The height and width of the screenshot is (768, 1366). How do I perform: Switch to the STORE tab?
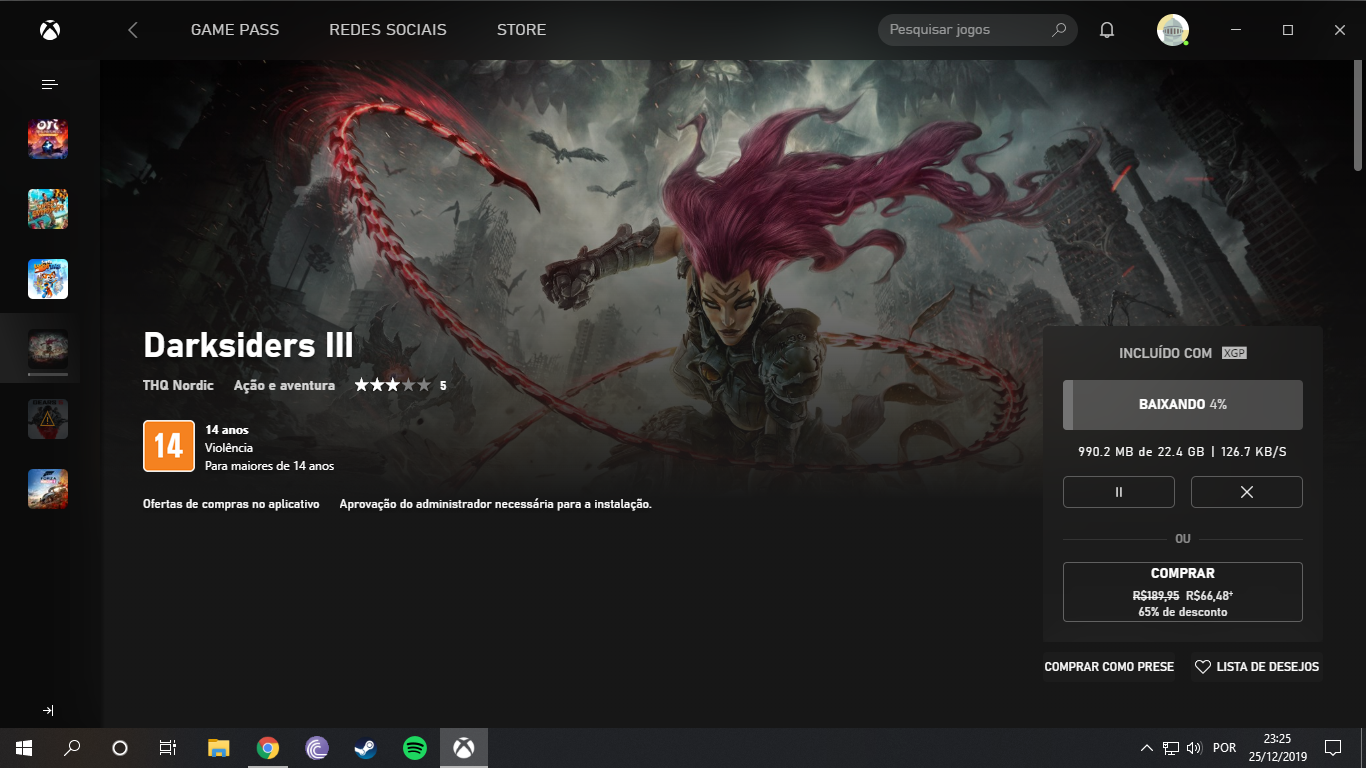click(x=521, y=30)
